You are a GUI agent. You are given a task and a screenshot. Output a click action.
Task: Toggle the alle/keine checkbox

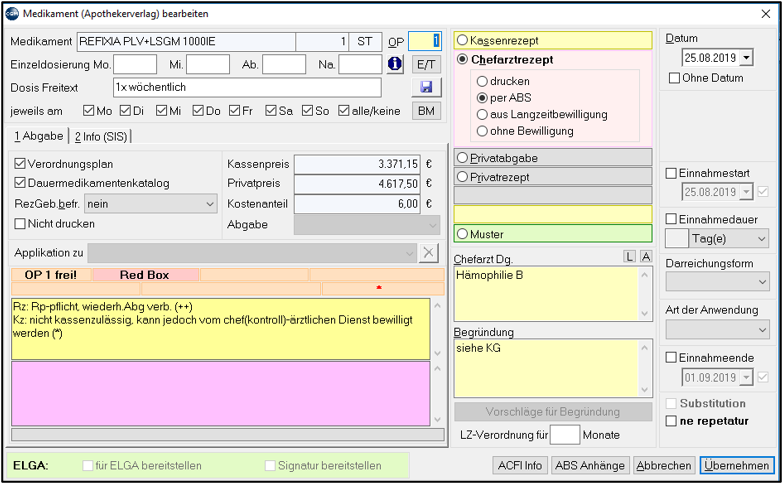(x=344, y=110)
